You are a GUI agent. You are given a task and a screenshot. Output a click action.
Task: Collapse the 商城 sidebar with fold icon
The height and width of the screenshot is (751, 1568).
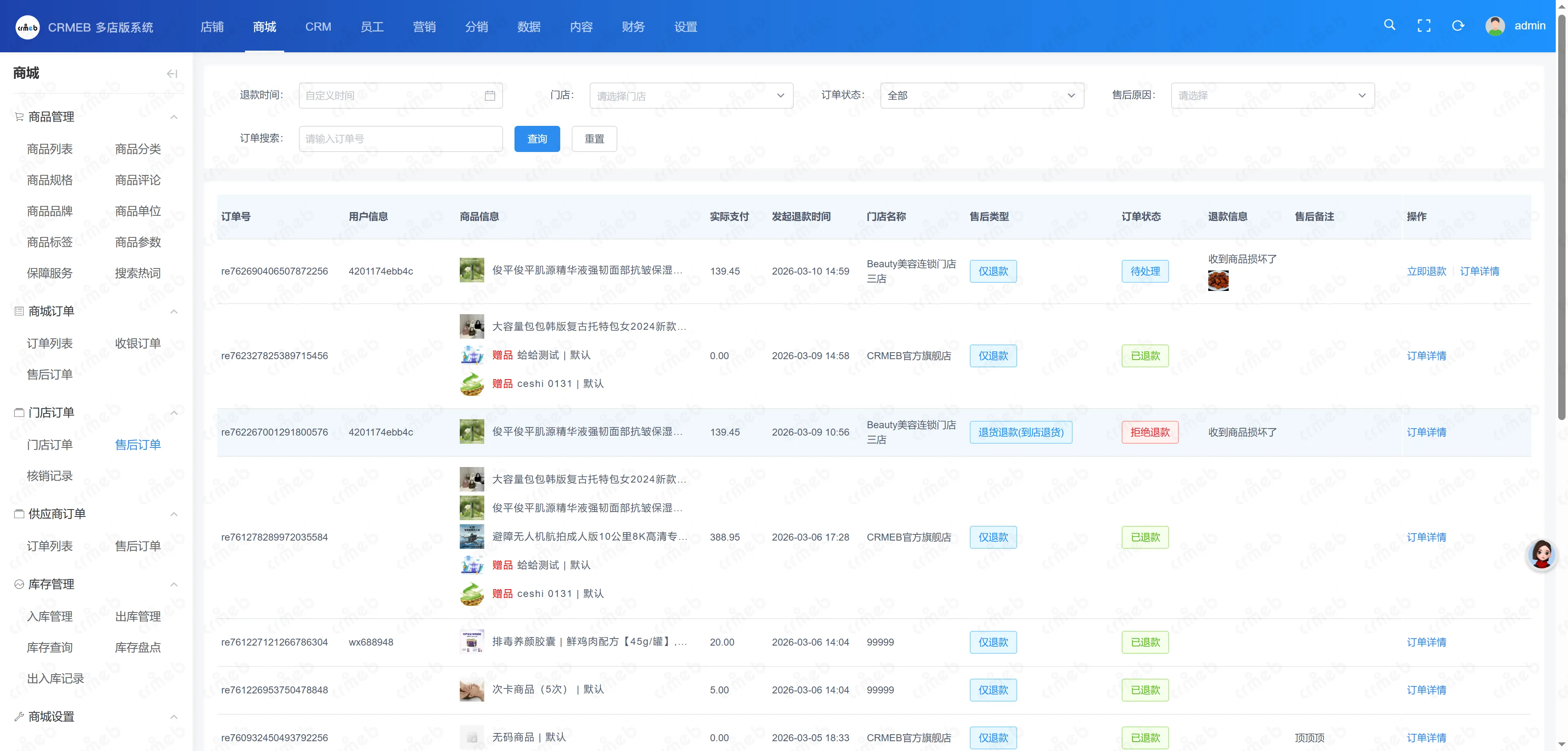(172, 74)
